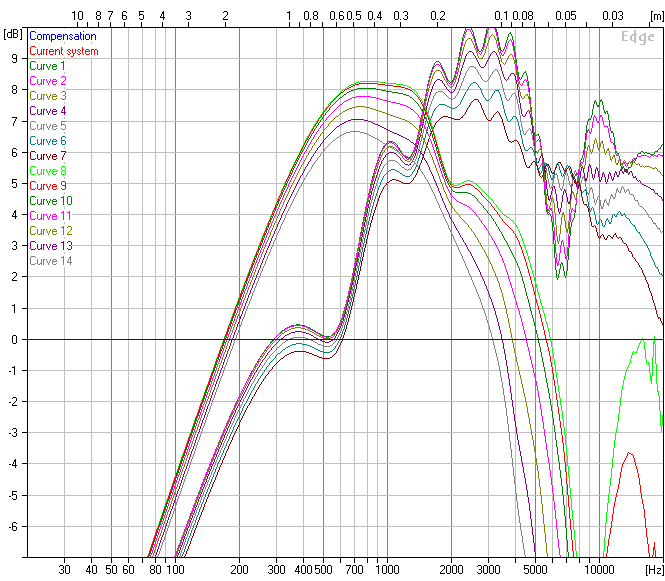The height and width of the screenshot is (581, 665).
Task: Select Curve 12 in the legend
Action: click(x=51, y=231)
